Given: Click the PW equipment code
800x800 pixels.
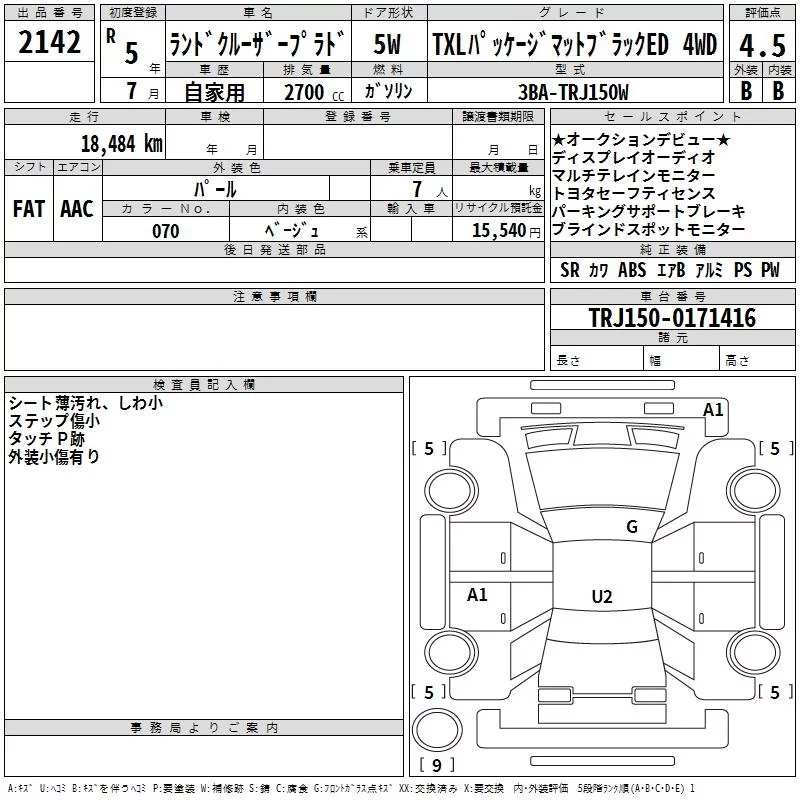Looking at the screenshot, I should click(770, 270).
